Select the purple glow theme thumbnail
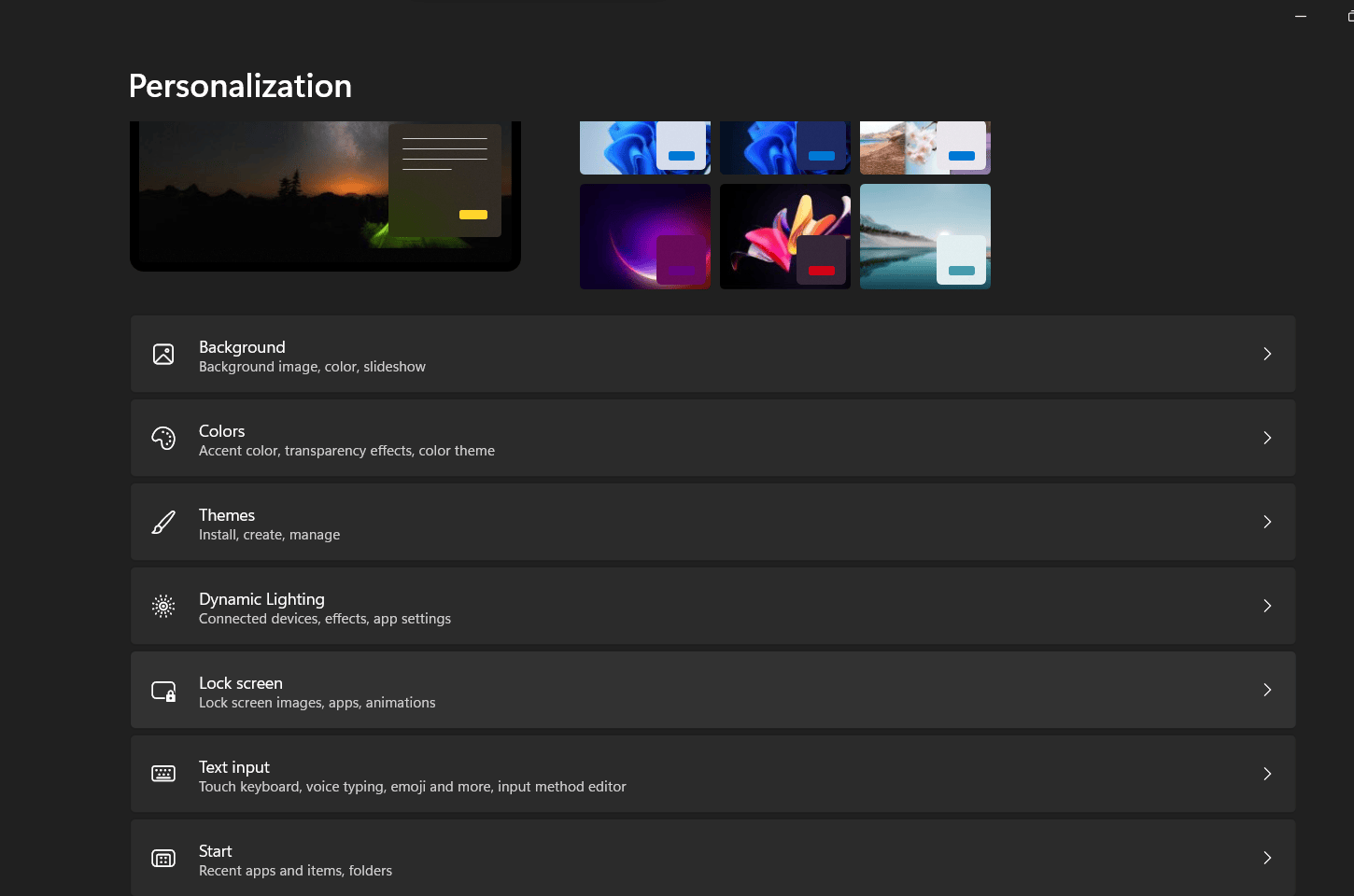 [645, 236]
